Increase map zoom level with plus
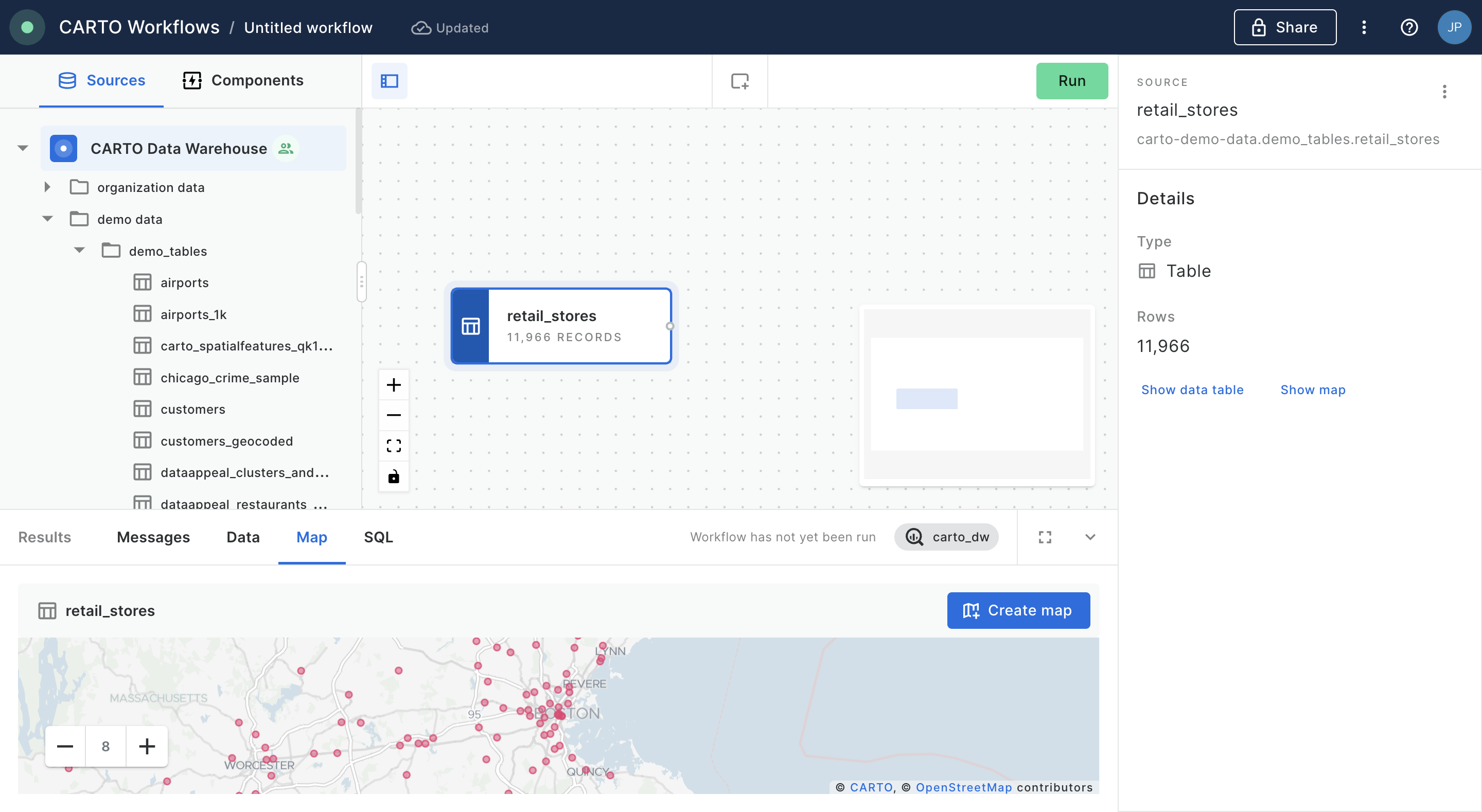Image resolution: width=1482 pixels, height=812 pixels. 147,746
